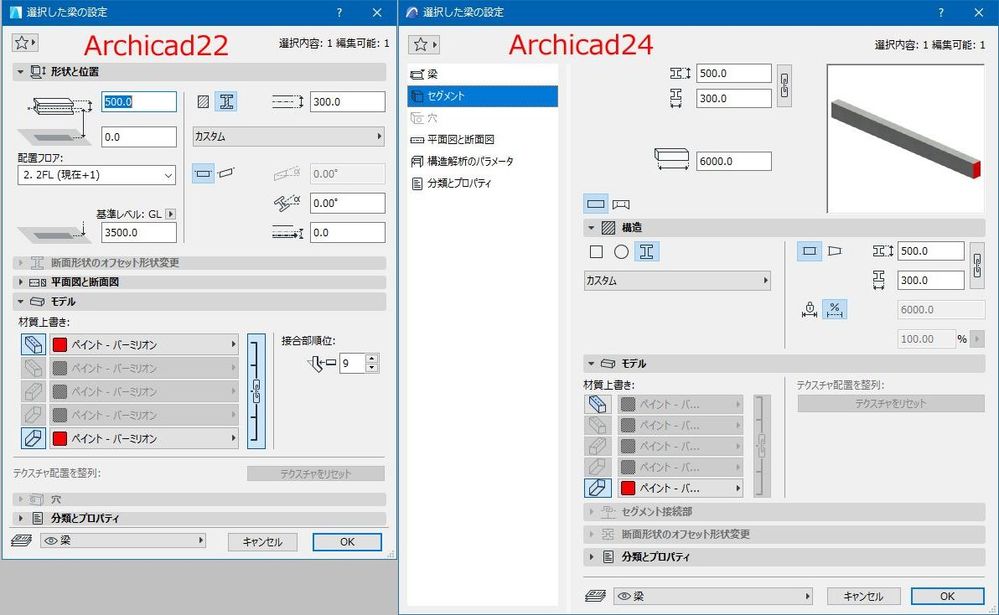Click beam length field 6000.0 in Archicad24
The width and height of the screenshot is (999, 615).
click(733, 161)
